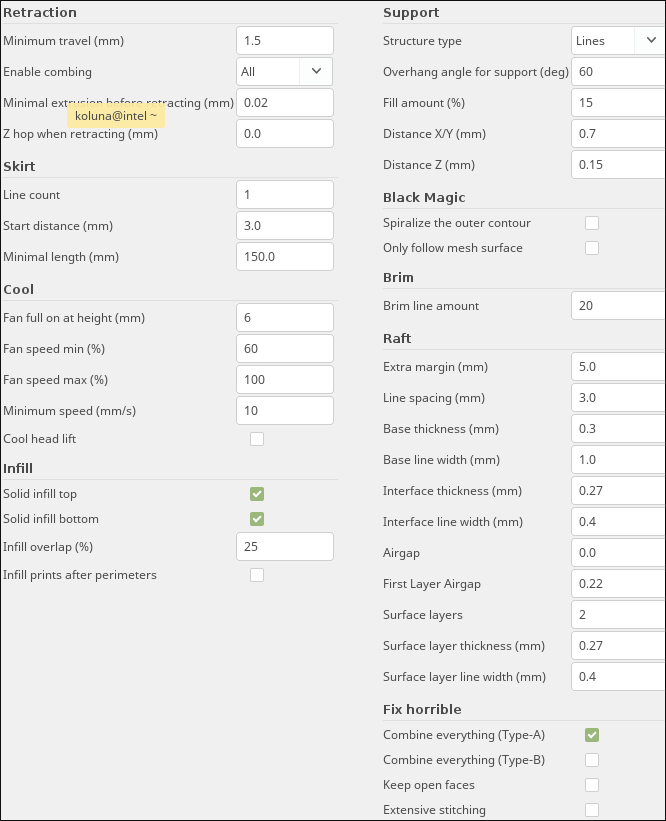The height and width of the screenshot is (821, 666).
Task: Enable Spiralize the outer contour
Action: pos(592,223)
